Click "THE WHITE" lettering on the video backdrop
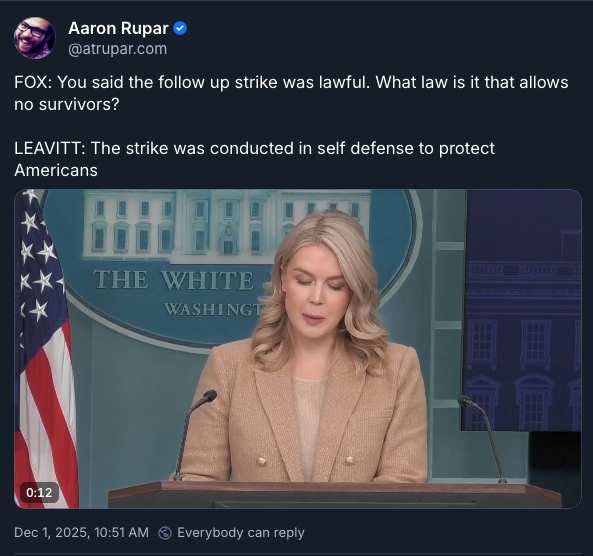593x556 pixels. point(174,280)
